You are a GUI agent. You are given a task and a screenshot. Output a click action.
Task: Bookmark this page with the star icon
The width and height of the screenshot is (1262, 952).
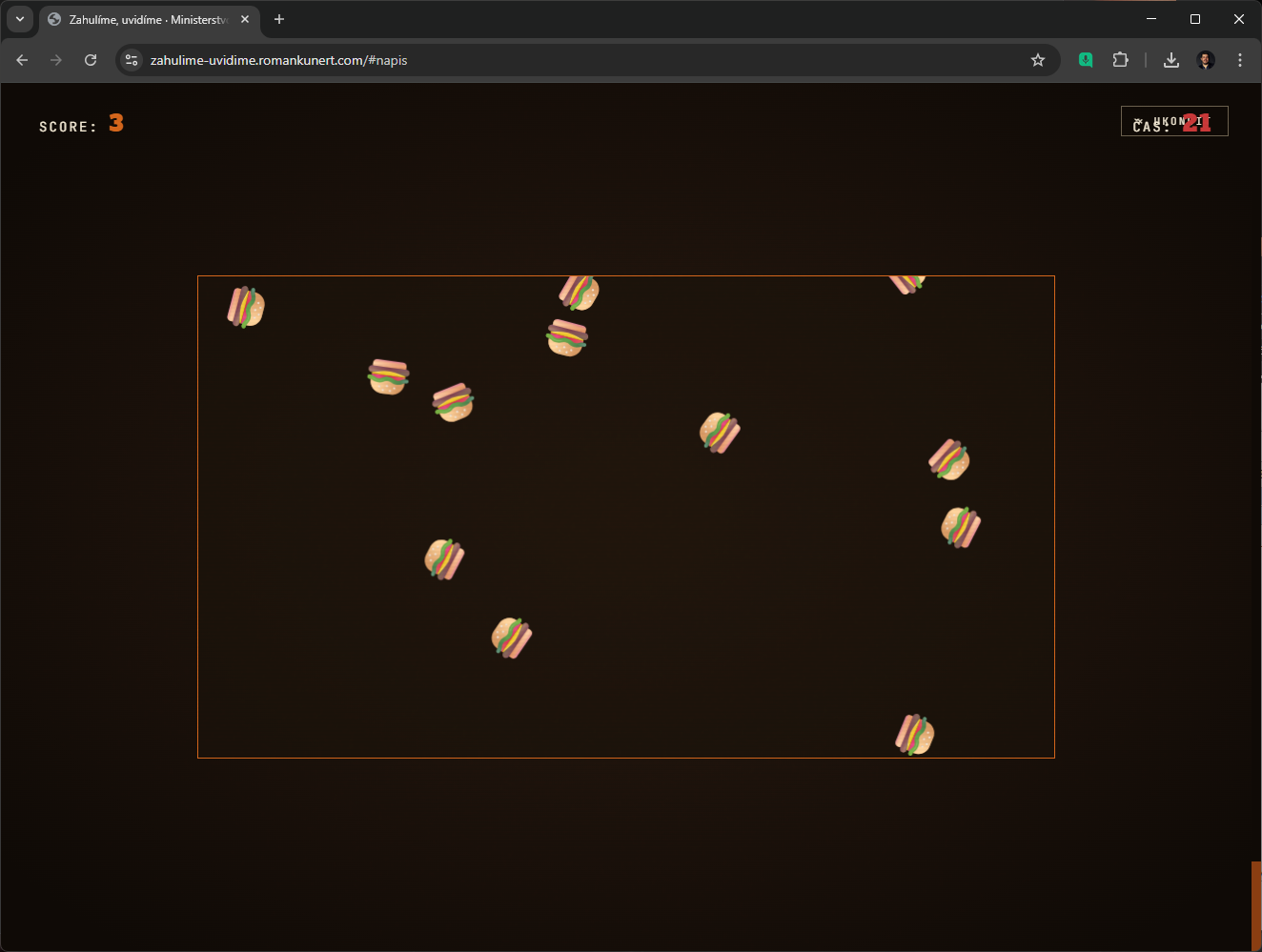point(1038,60)
